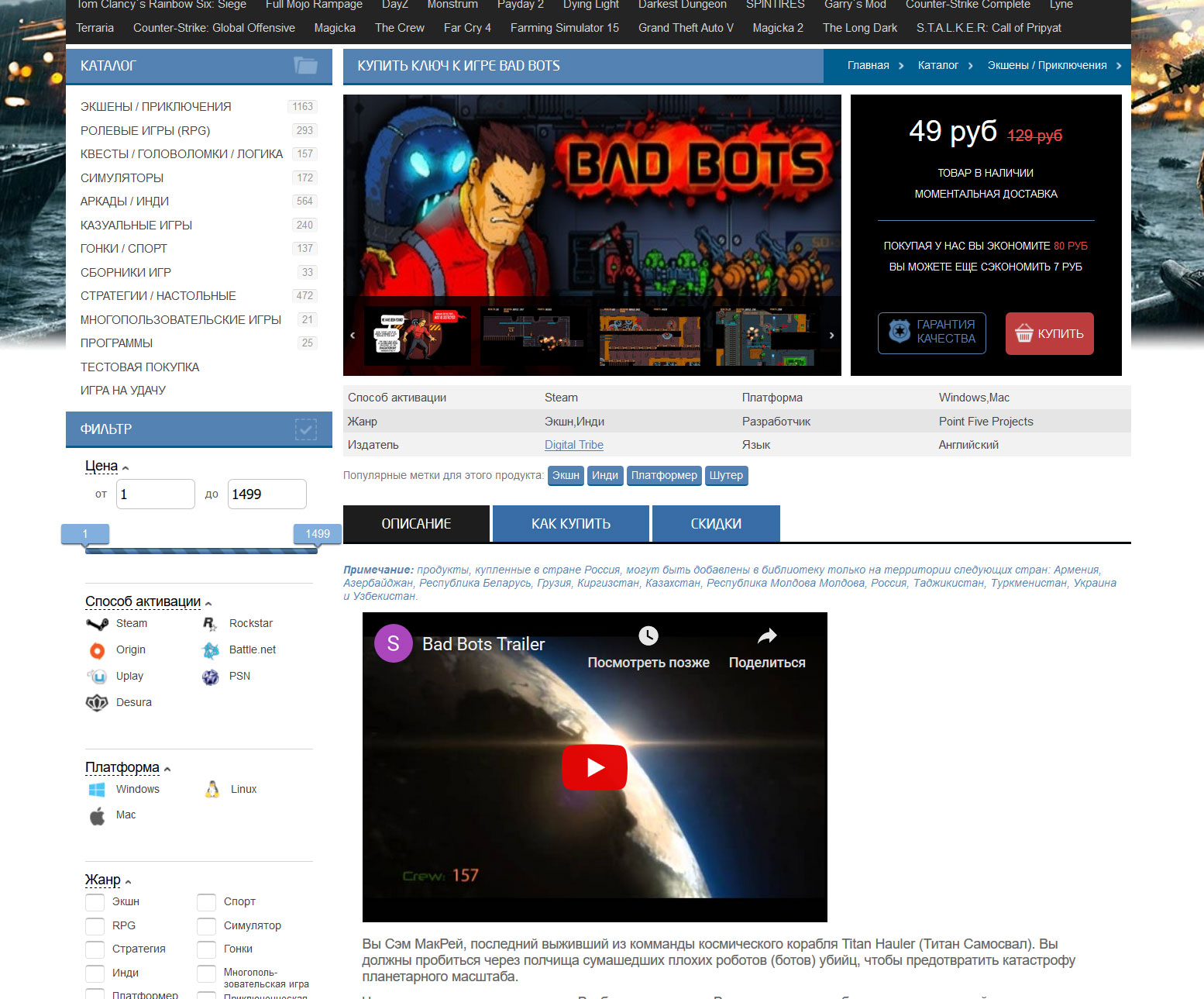Open Стратегии / Настольные category
The height and width of the screenshot is (999, 1204).
coord(158,296)
